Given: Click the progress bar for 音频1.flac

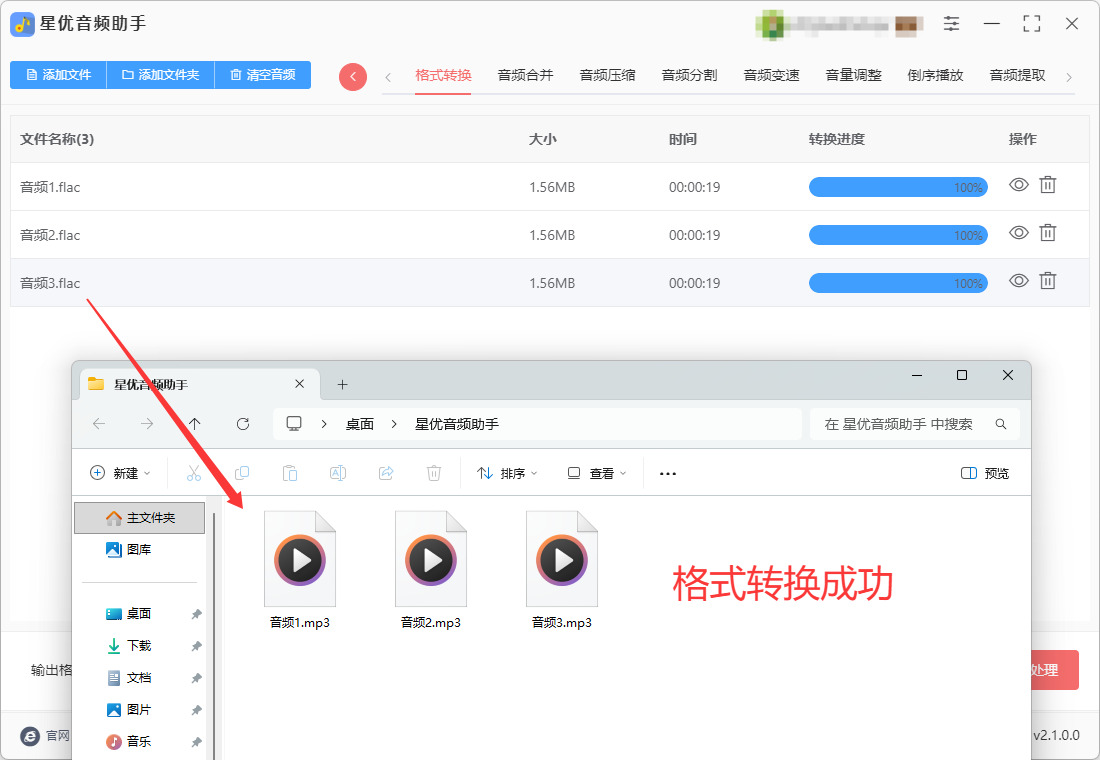Looking at the screenshot, I should [898, 187].
